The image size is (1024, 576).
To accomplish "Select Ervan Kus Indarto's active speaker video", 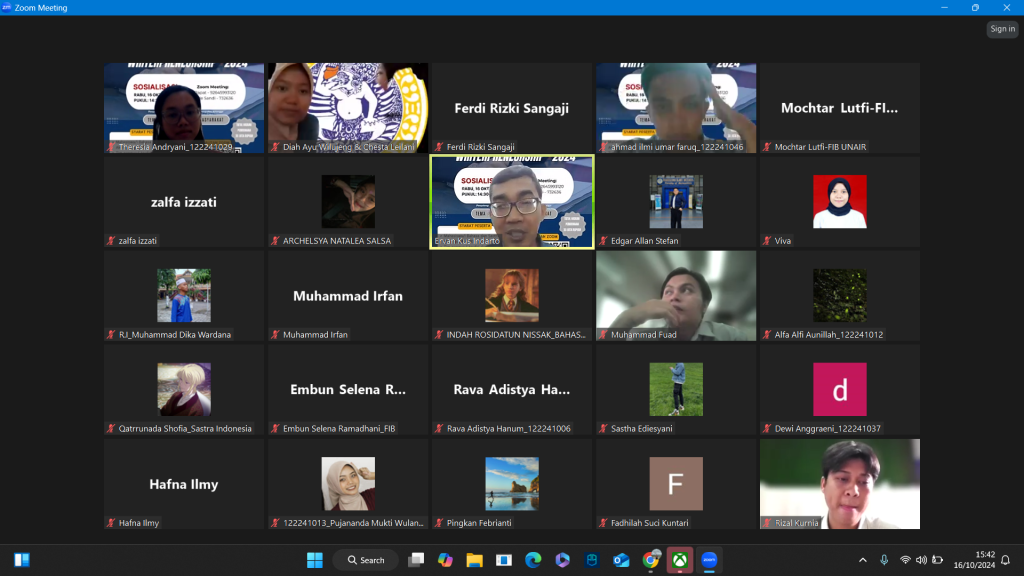I will [x=512, y=200].
